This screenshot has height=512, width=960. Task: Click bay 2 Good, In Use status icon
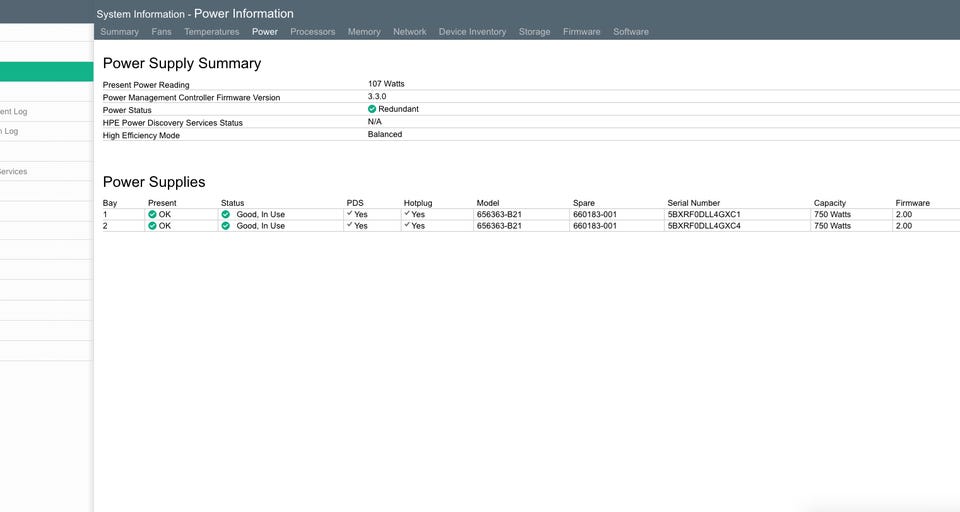pyautogui.click(x=225, y=226)
